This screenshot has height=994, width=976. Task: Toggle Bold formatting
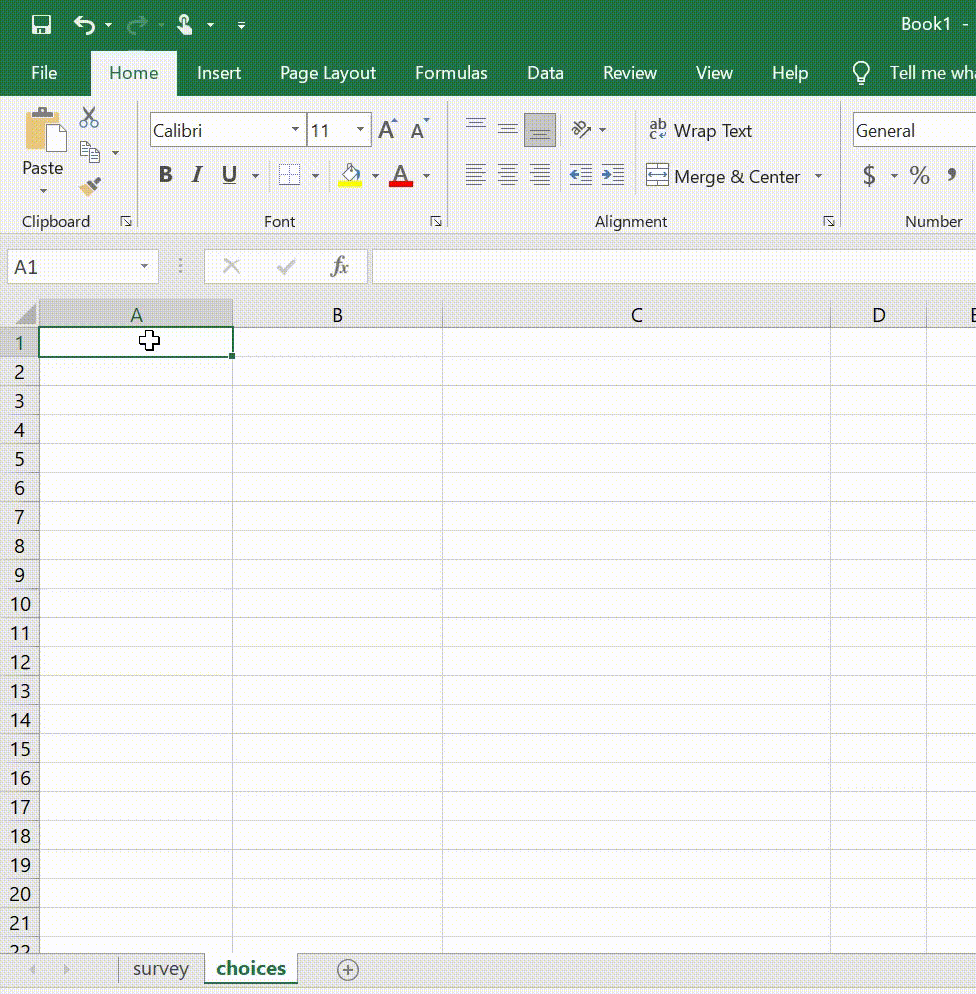tap(166, 174)
